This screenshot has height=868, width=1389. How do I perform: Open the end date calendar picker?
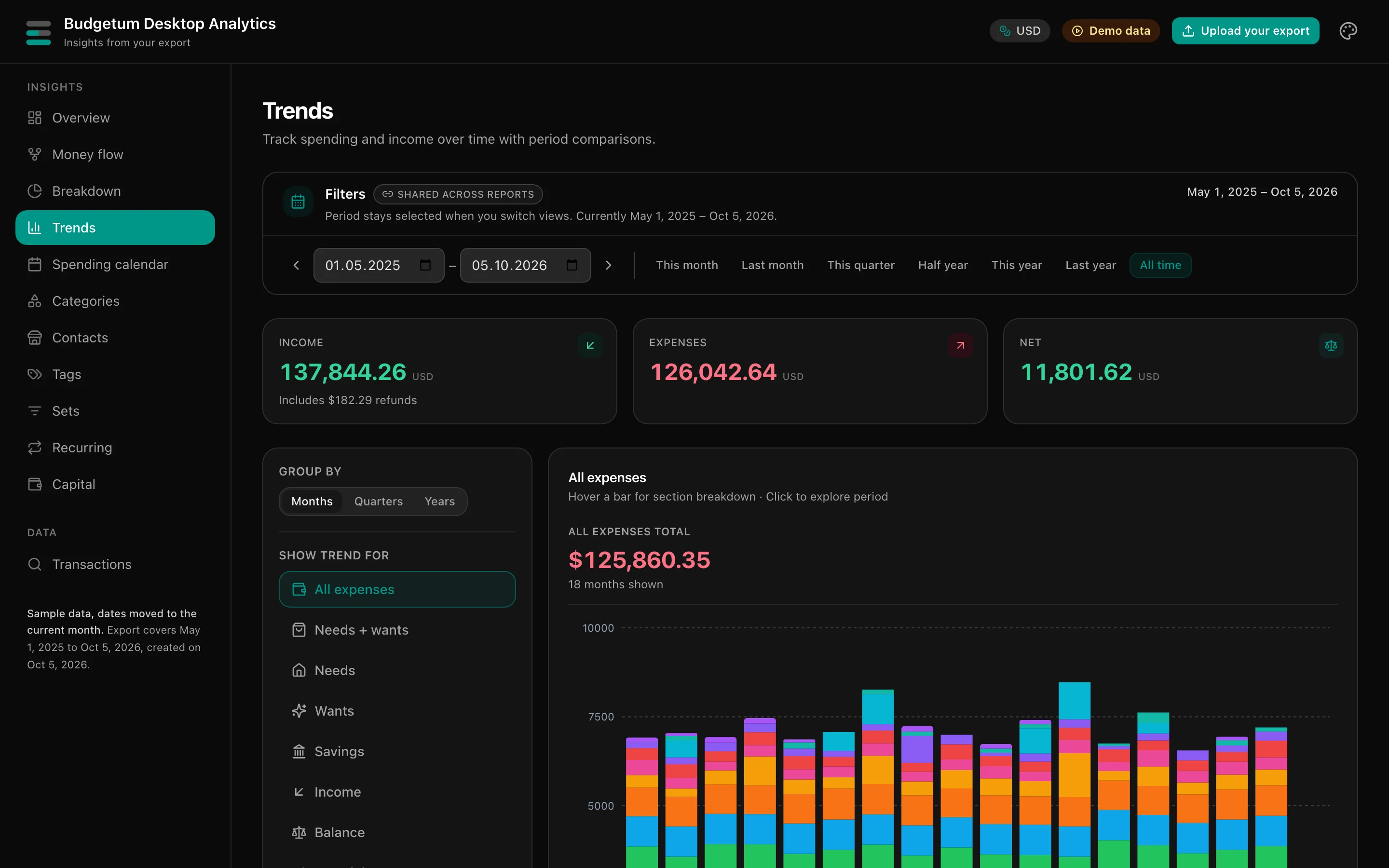[x=572, y=265]
